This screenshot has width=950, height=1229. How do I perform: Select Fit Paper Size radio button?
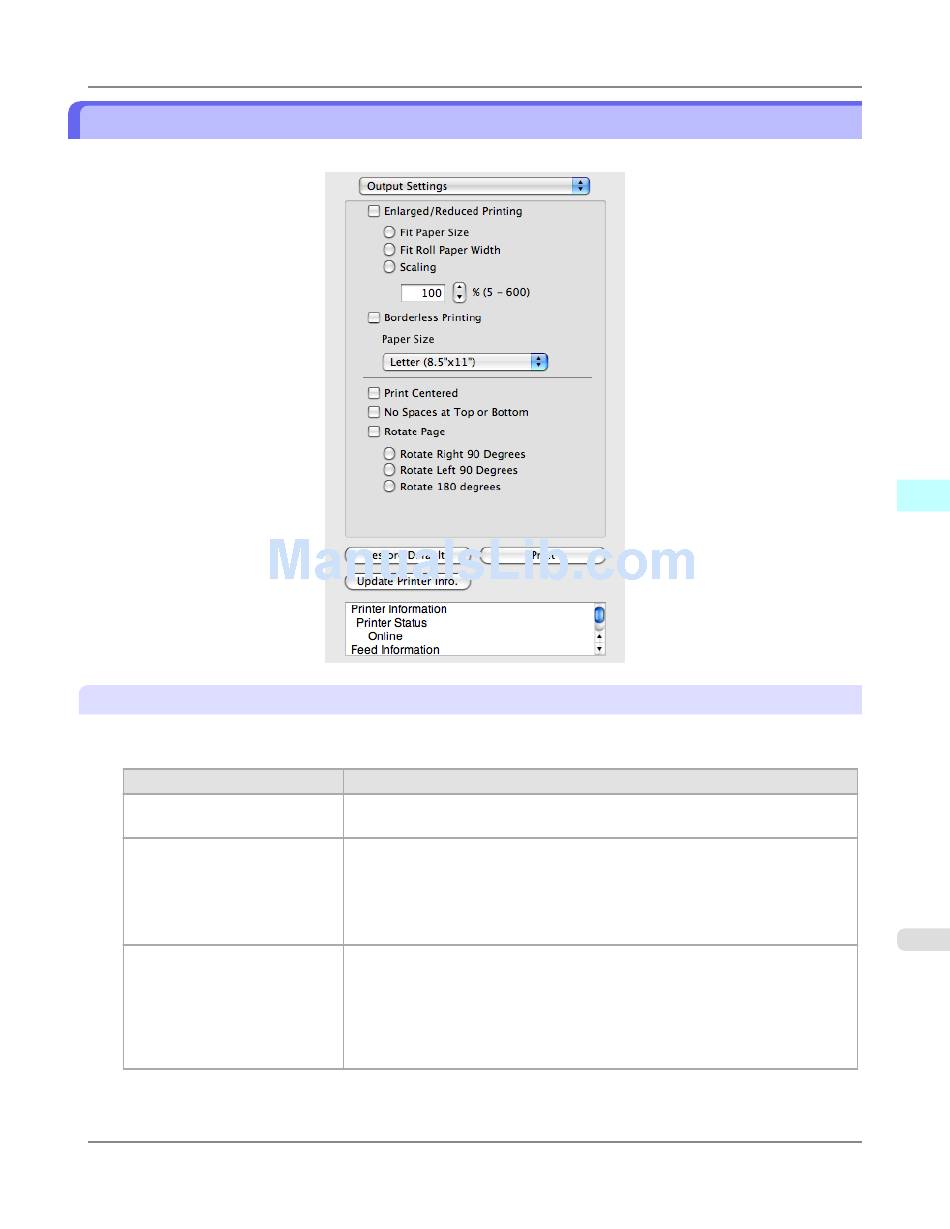[389, 232]
